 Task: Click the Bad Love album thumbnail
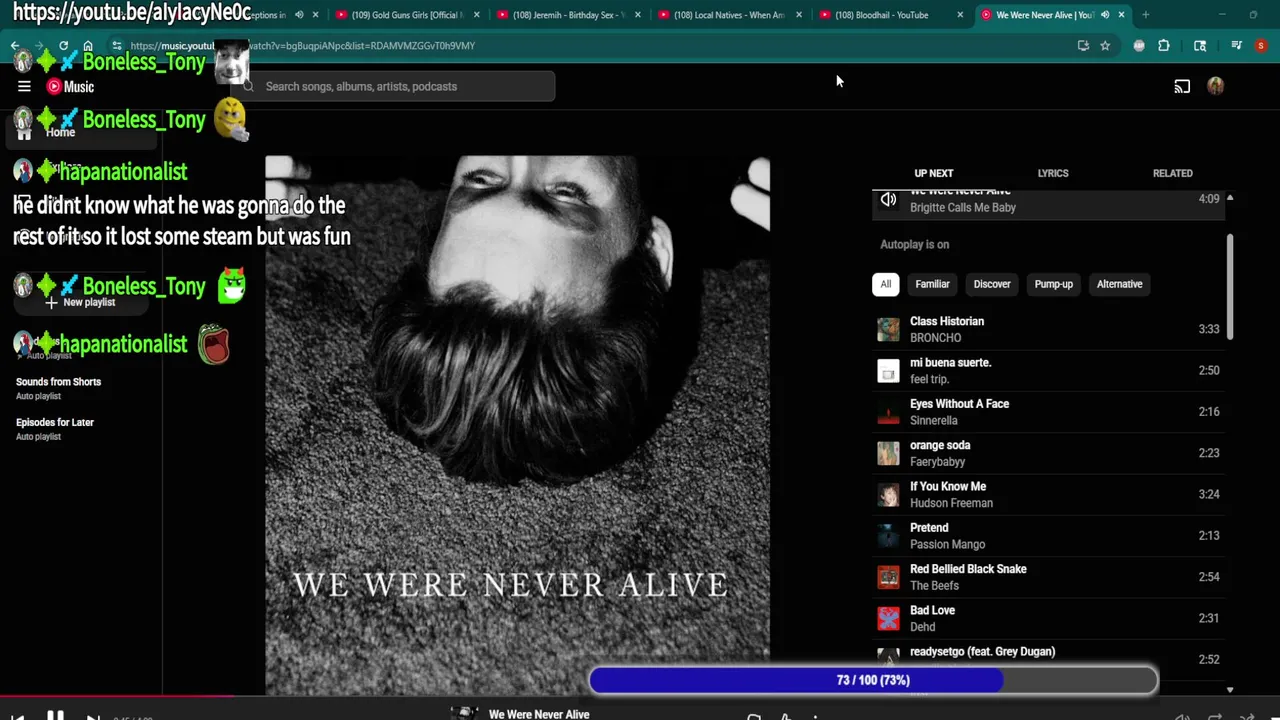pos(888,618)
